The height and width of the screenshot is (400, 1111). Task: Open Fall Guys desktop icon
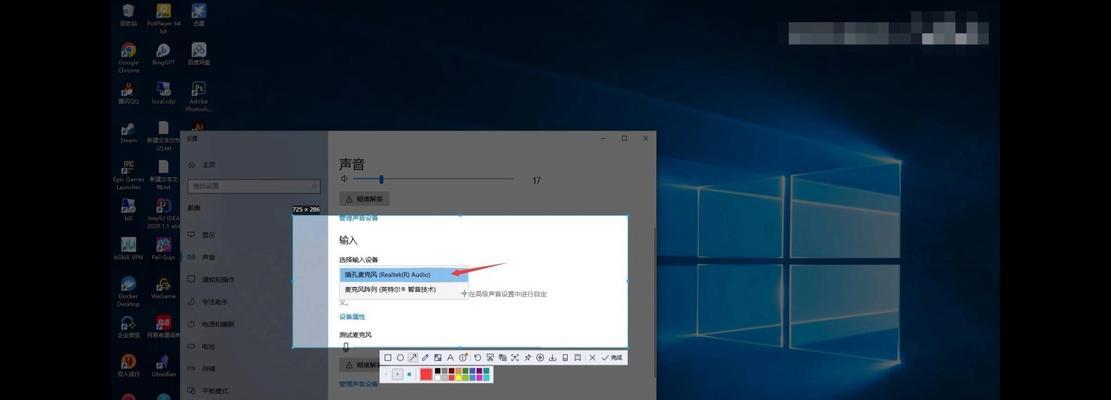[x=163, y=248]
